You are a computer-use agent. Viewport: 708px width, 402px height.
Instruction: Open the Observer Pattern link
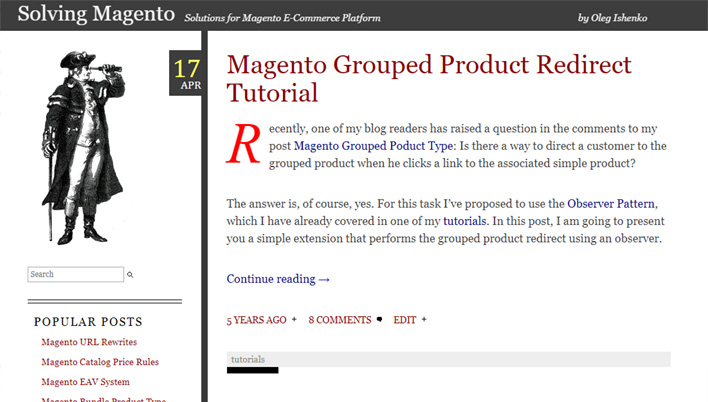pyautogui.click(x=610, y=204)
